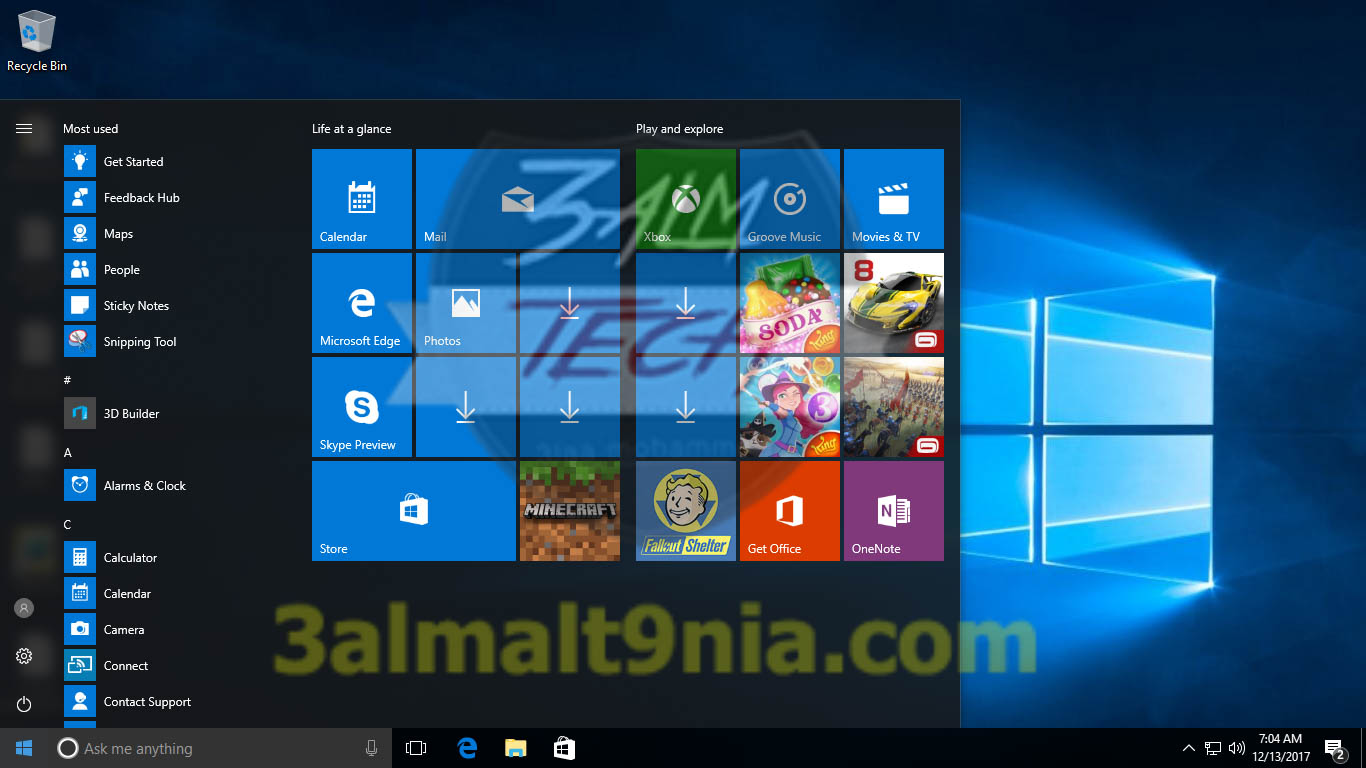Launch the Fallout Shelter tile
This screenshot has width=1366, height=768.
pos(686,511)
